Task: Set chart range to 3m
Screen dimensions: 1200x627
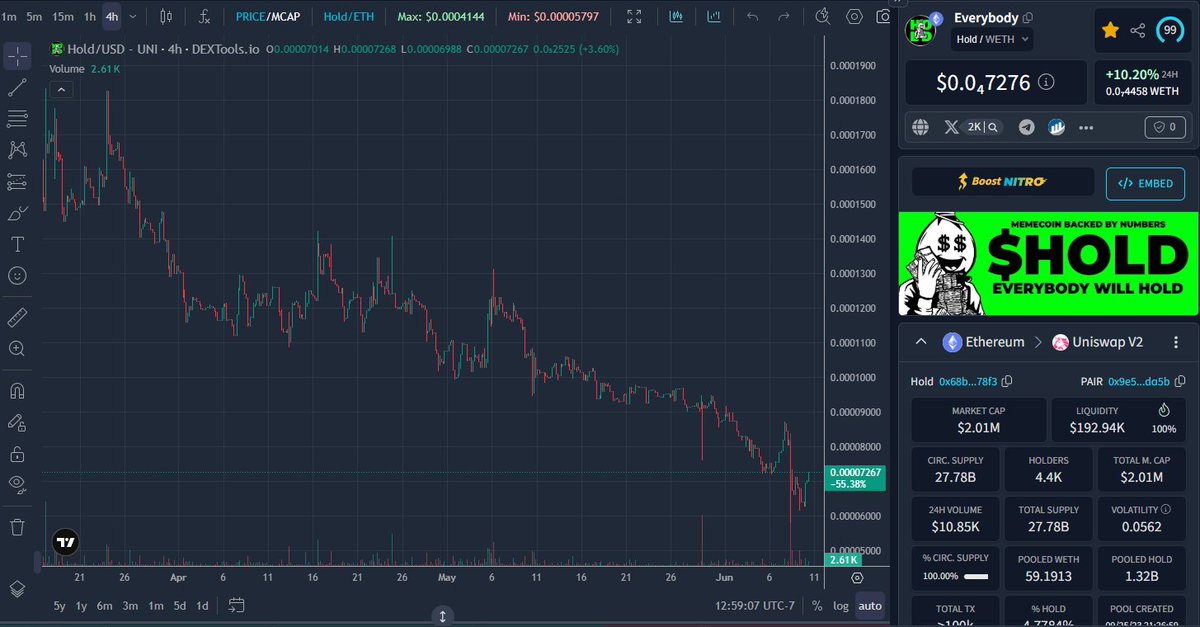Action: (131, 605)
